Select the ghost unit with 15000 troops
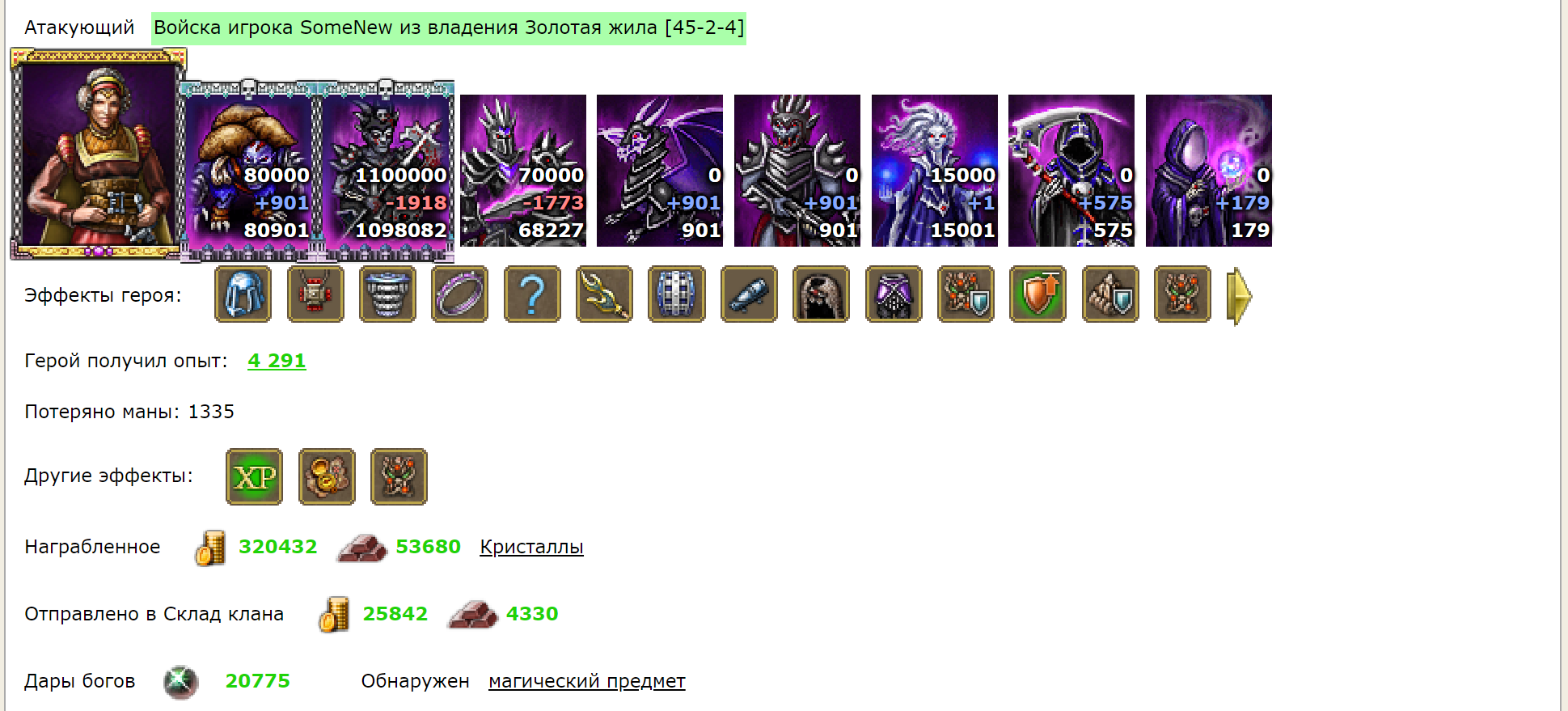Viewport: 1568px width, 711px height. [x=935, y=171]
